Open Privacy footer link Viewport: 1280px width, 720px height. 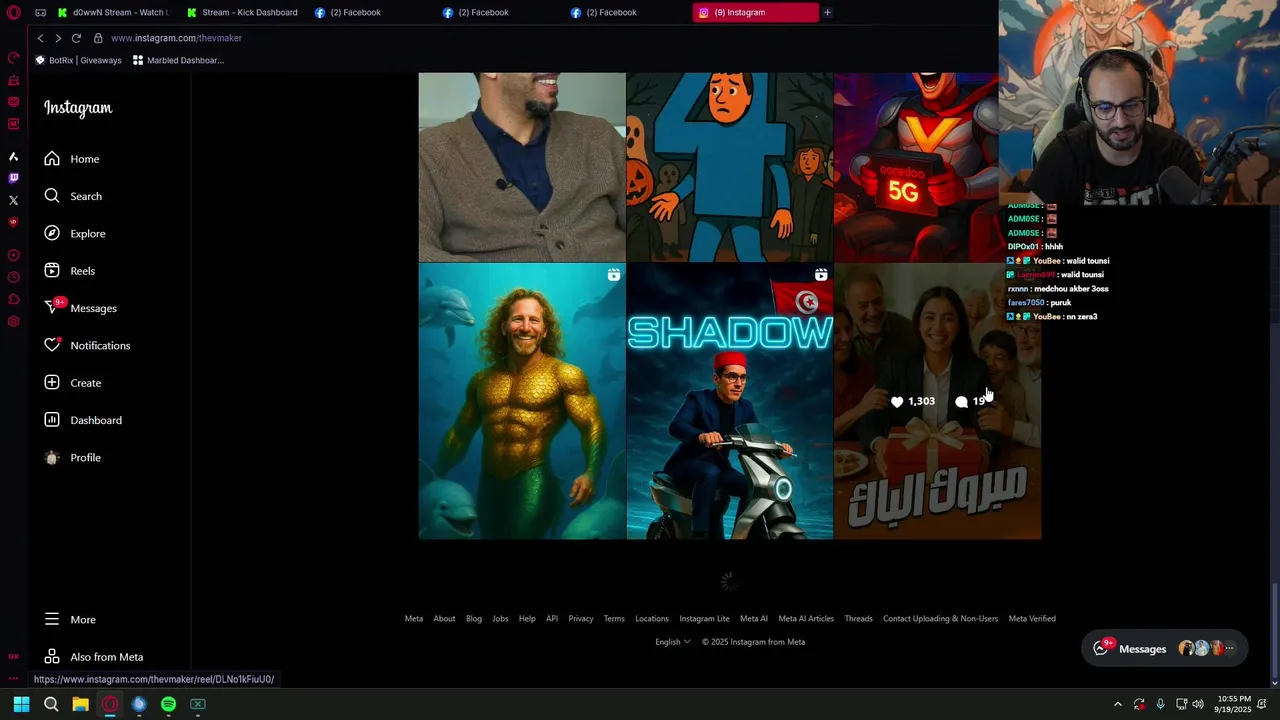[581, 618]
